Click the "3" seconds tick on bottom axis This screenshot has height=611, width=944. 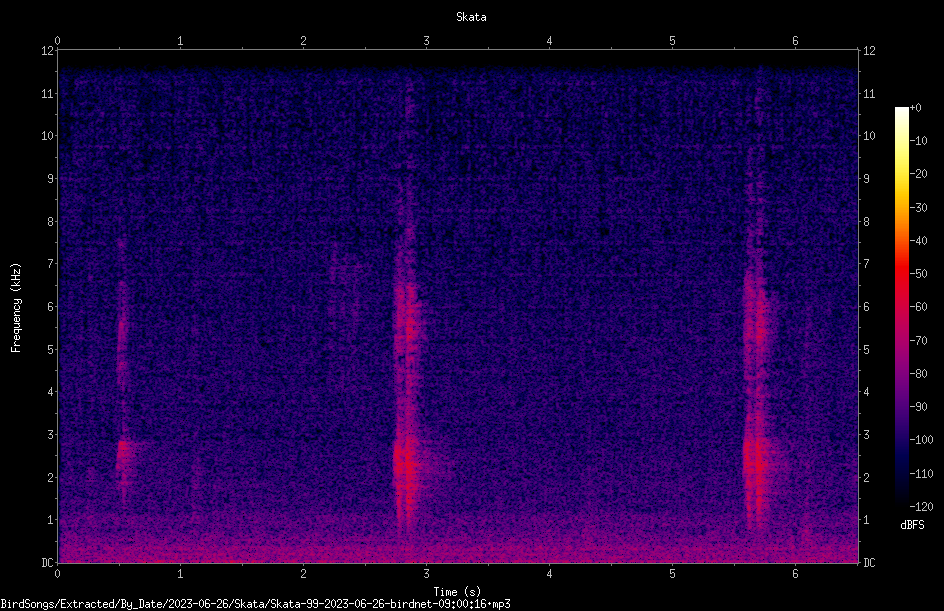pyautogui.click(x=426, y=574)
